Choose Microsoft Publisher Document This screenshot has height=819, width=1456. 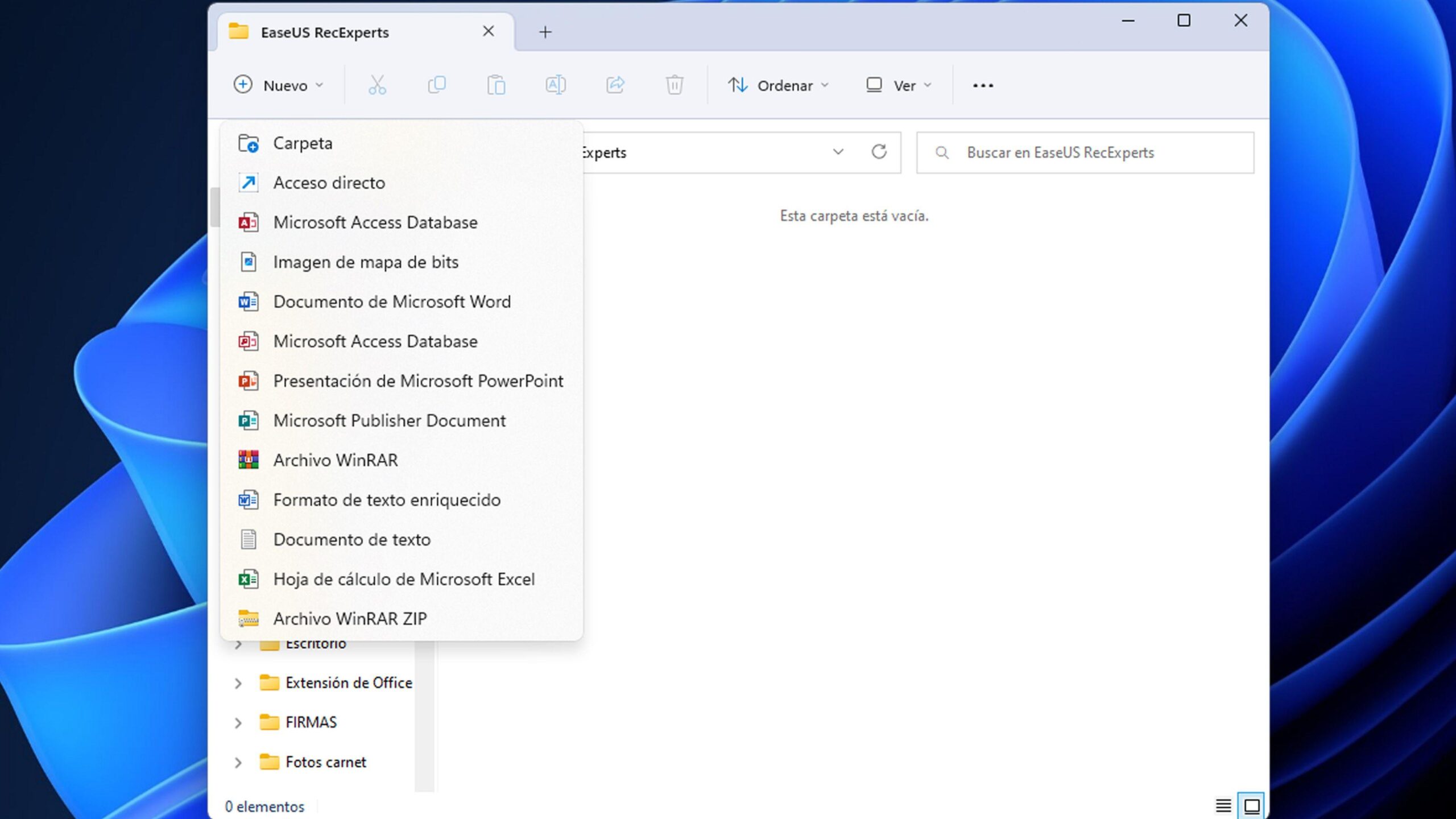[402, 420]
